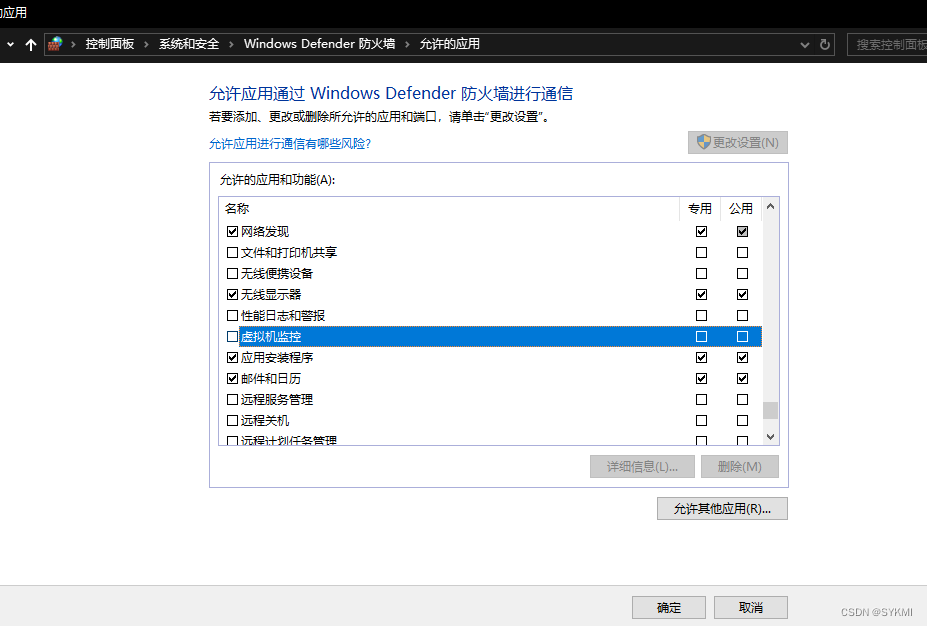
Task: Go to 系统和安全 breadcrumb
Action: (189, 44)
